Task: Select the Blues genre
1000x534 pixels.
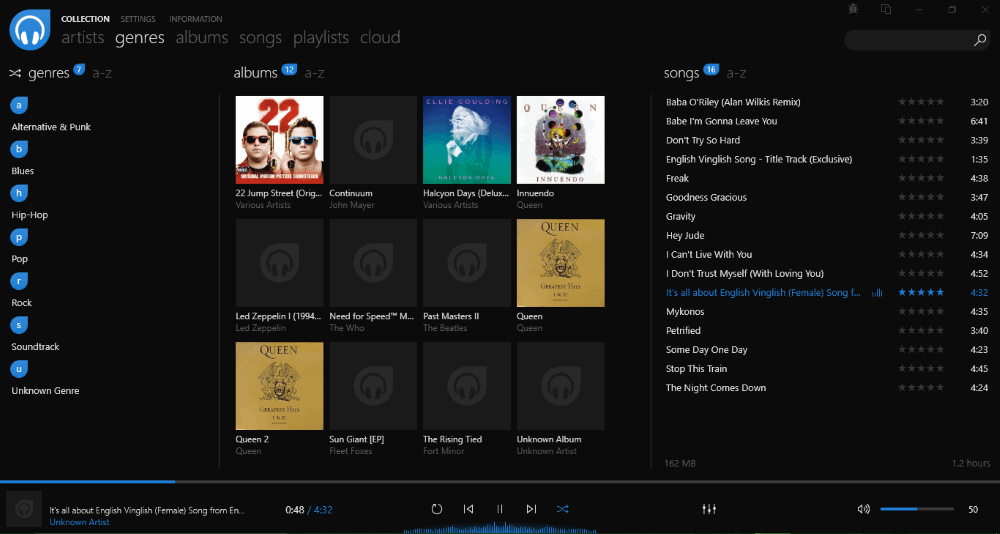Action: coord(23,171)
